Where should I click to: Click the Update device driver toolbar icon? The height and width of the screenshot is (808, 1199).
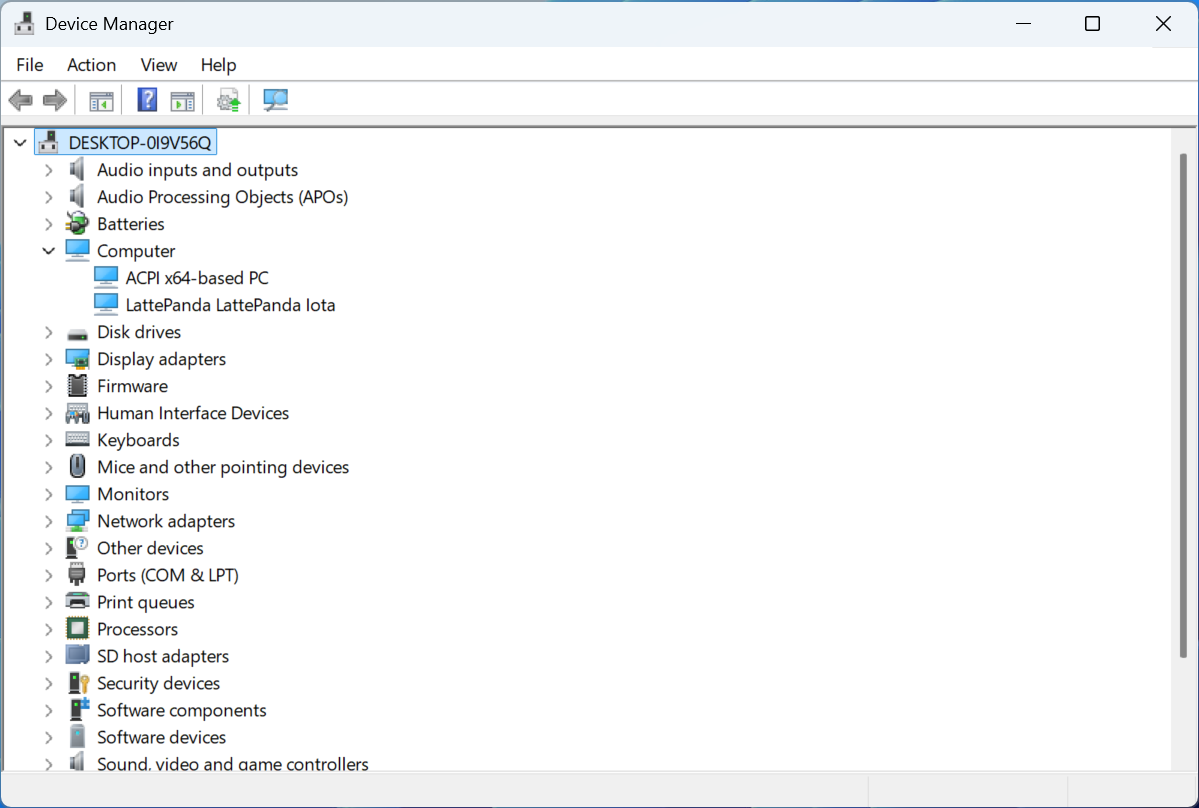click(x=229, y=100)
